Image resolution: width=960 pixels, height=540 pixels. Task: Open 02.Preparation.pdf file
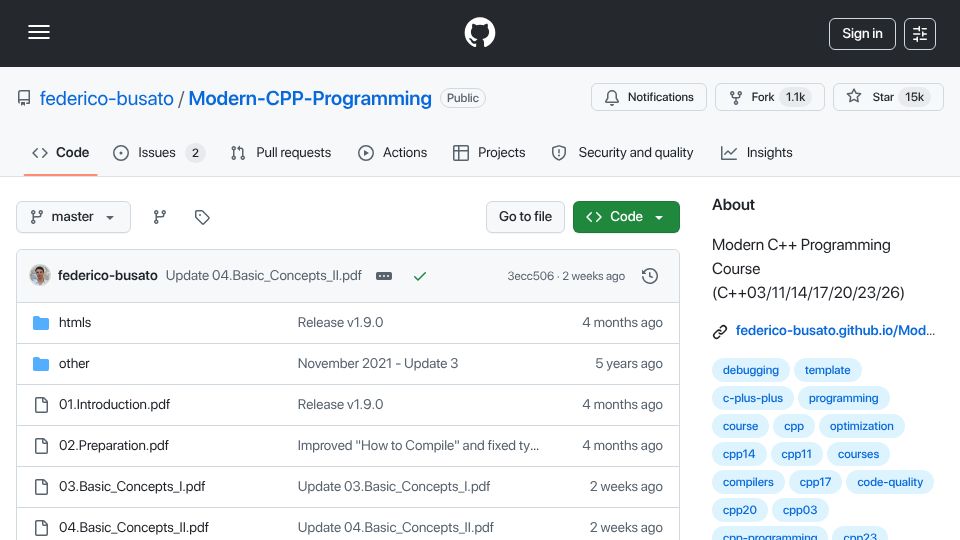114,446
